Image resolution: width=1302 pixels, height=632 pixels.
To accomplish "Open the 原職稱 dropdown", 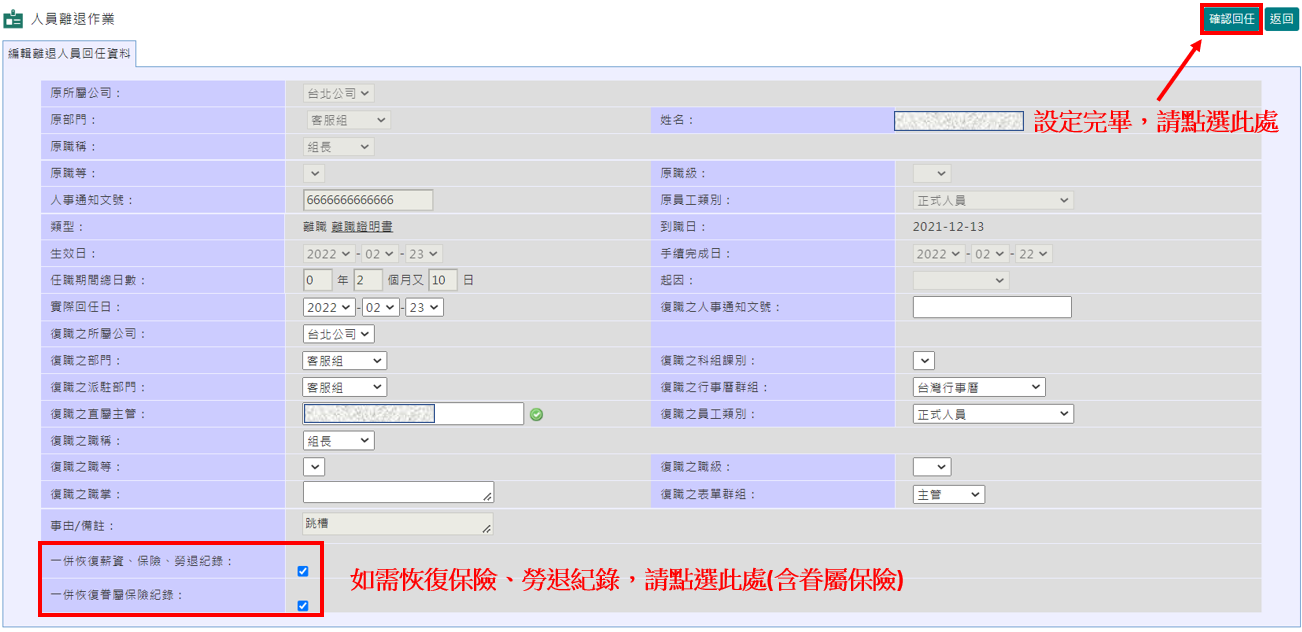I will [x=339, y=145].
